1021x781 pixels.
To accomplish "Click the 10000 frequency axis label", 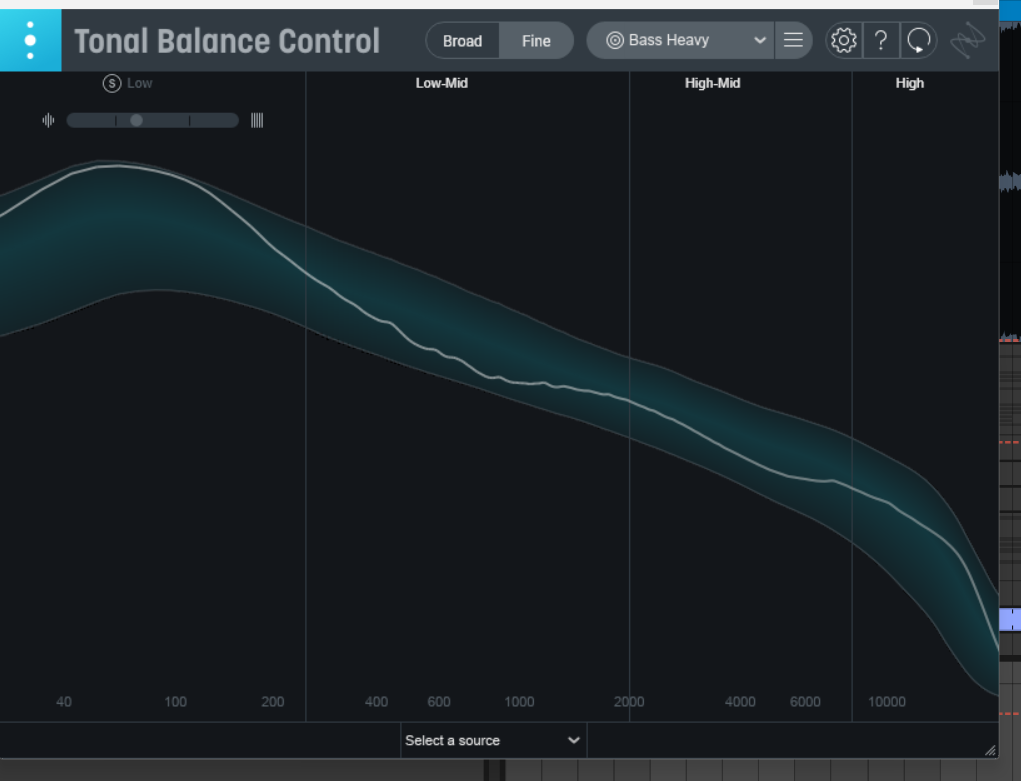I will (887, 702).
